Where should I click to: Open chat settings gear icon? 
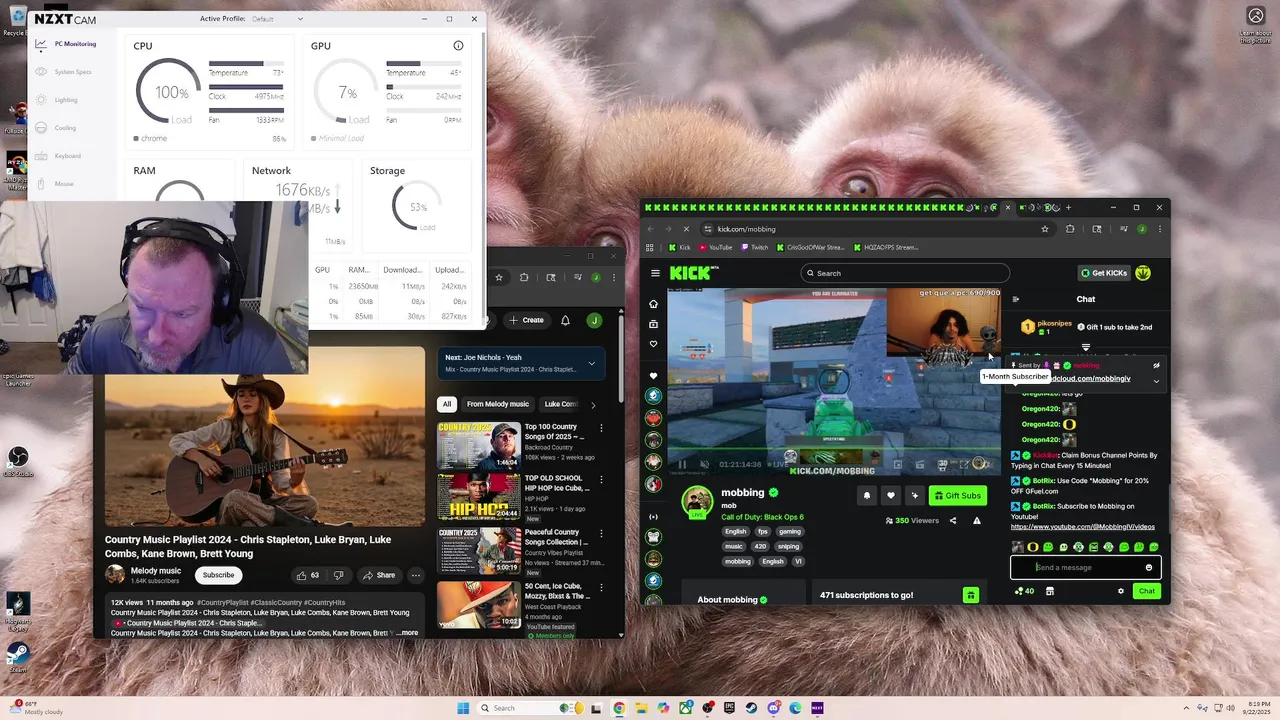[1120, 591]
